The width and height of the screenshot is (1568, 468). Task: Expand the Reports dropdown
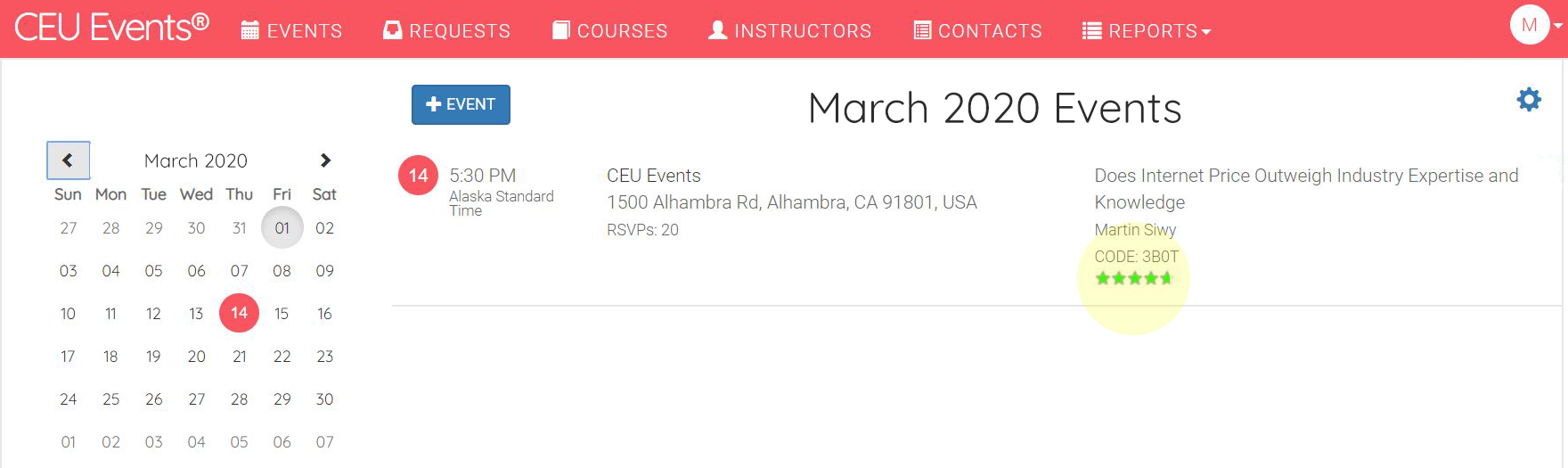click(1147, 31)
